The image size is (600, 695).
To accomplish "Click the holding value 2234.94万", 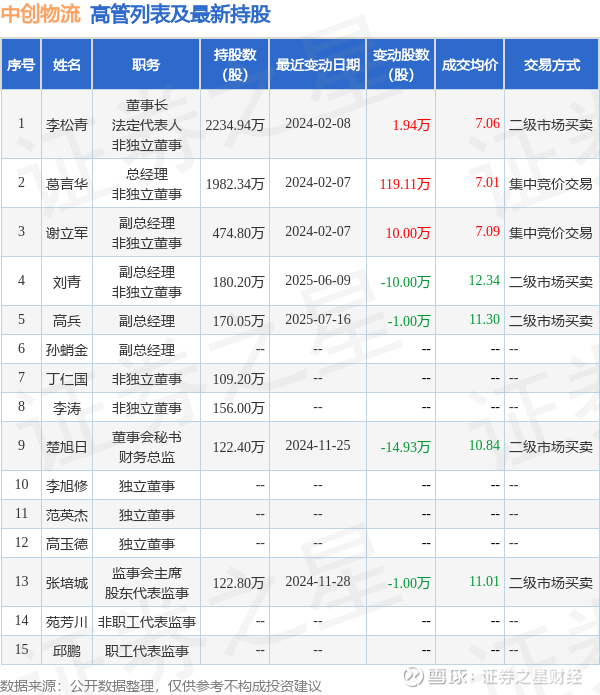I will pos(235,125).
